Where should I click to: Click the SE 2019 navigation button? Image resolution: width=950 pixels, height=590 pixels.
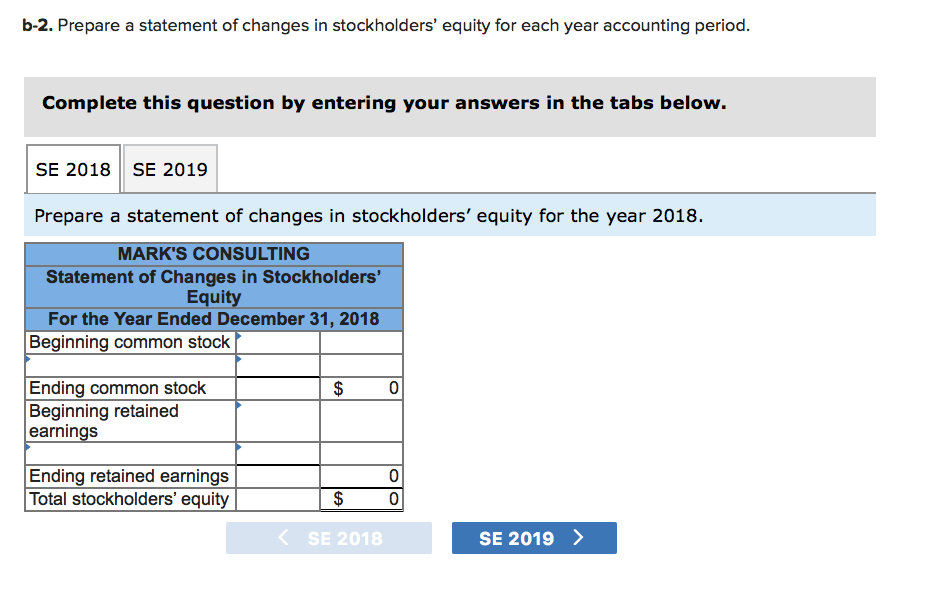click(x=533, y=537)
